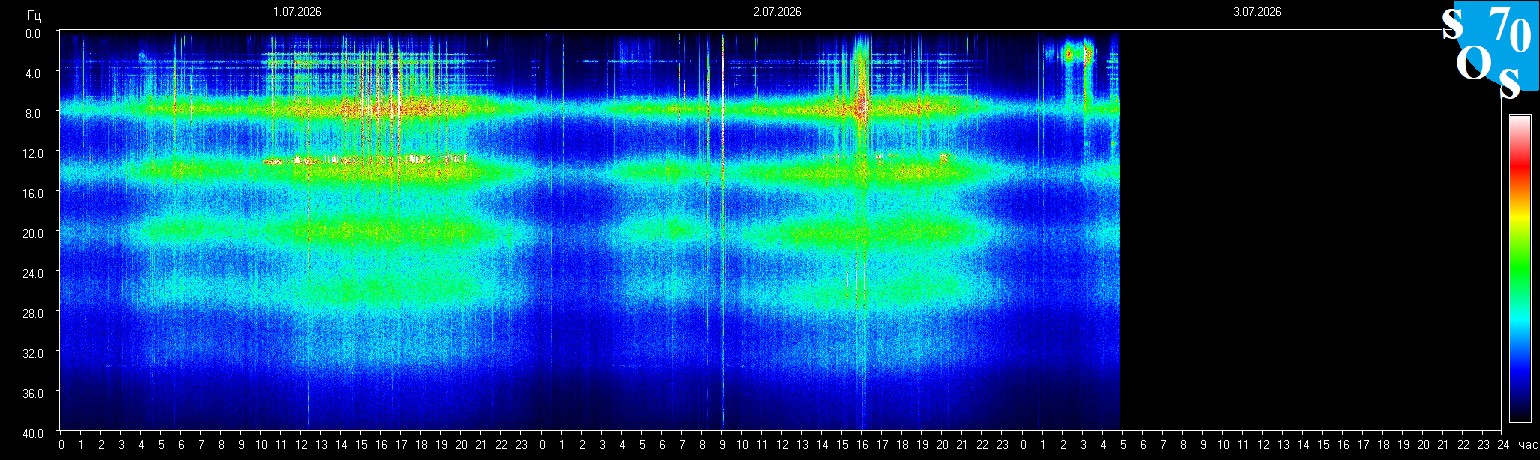Click the 40.0 frequency axis label
1540x460 pixels.
click(32, 433)
